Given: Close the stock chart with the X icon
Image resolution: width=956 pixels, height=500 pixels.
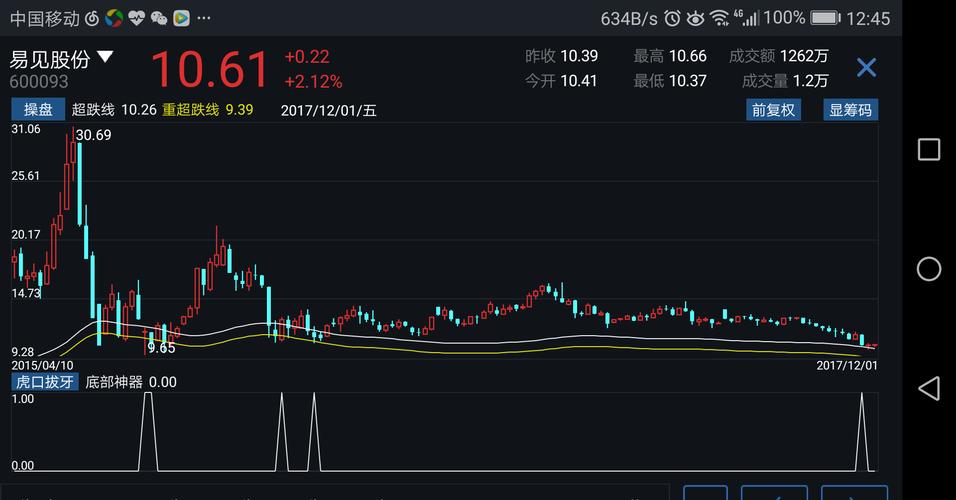Looking at the screenshot, I should 866,68.
